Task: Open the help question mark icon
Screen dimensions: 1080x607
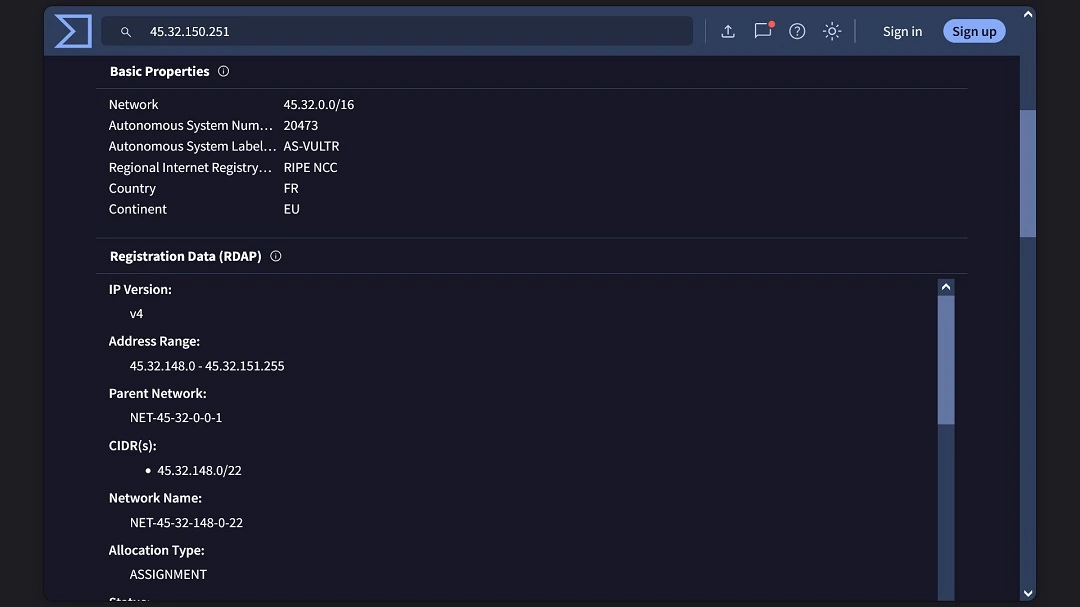Action: (x=797, y=31)
